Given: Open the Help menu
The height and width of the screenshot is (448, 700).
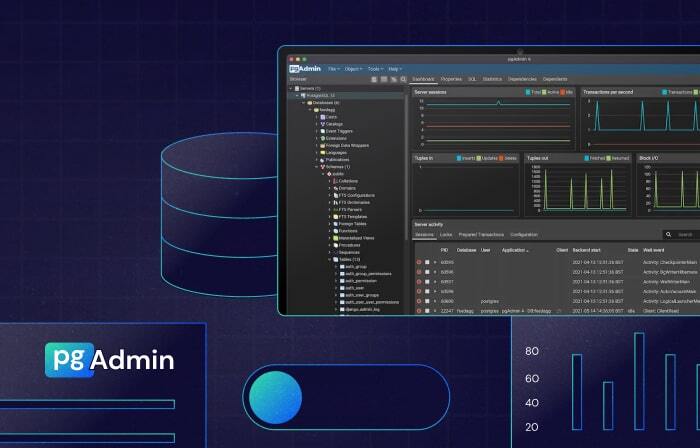Looking at the screenshot, I should coord(395,69).
